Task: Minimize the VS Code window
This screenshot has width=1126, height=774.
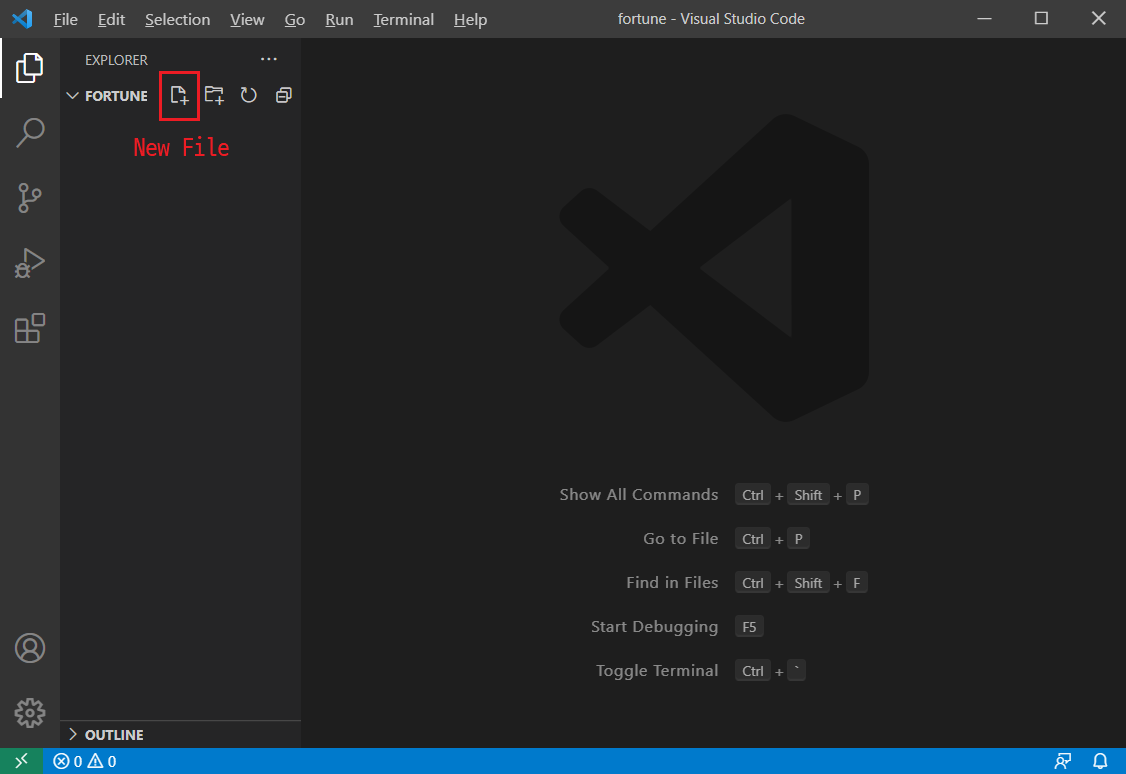Action: [985, 19]
